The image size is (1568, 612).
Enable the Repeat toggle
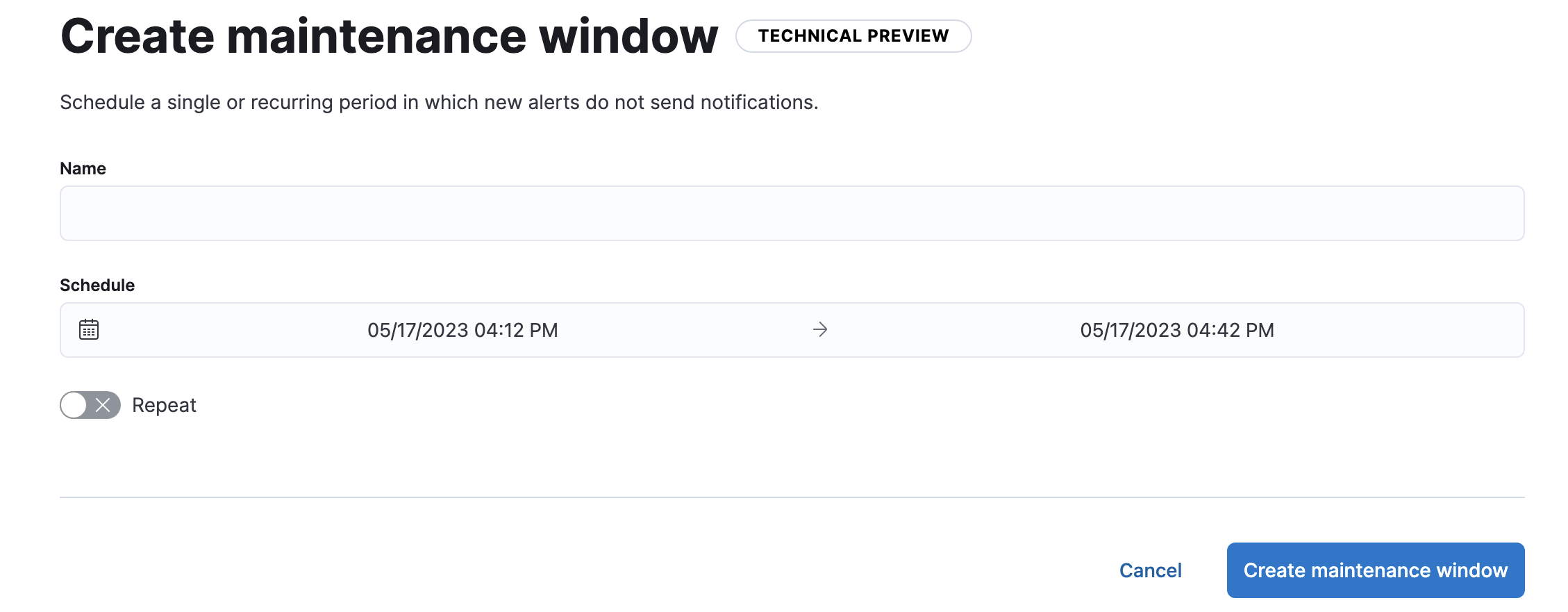90,406
